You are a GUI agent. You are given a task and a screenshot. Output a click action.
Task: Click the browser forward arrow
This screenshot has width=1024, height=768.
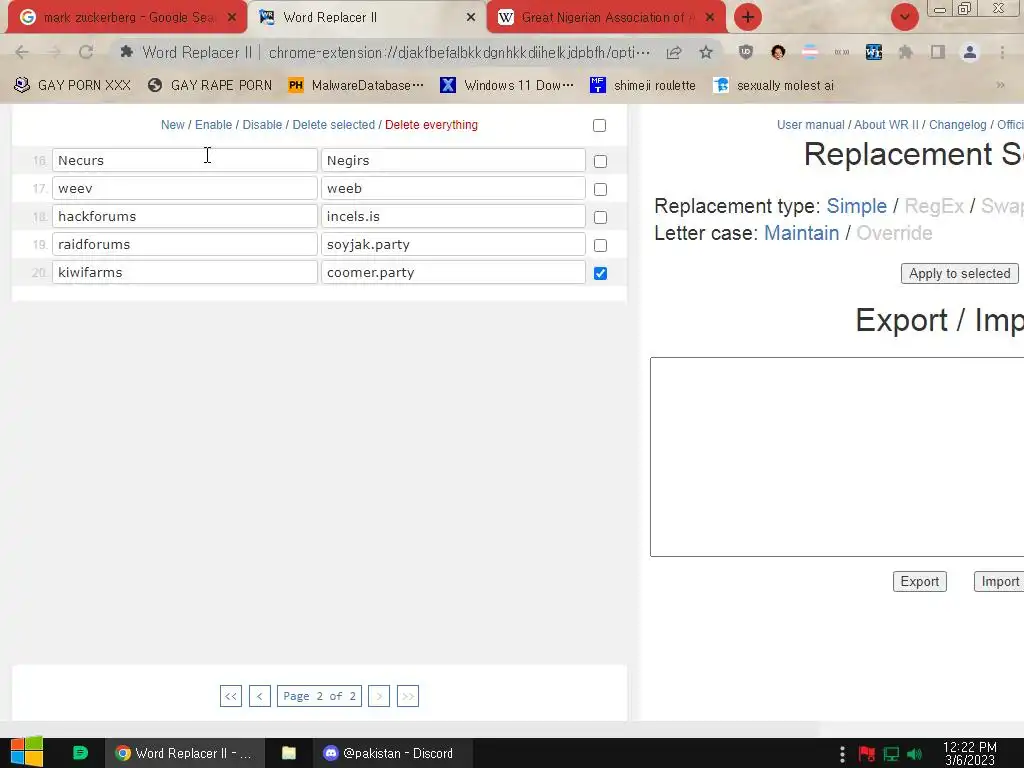coord(54,52)
